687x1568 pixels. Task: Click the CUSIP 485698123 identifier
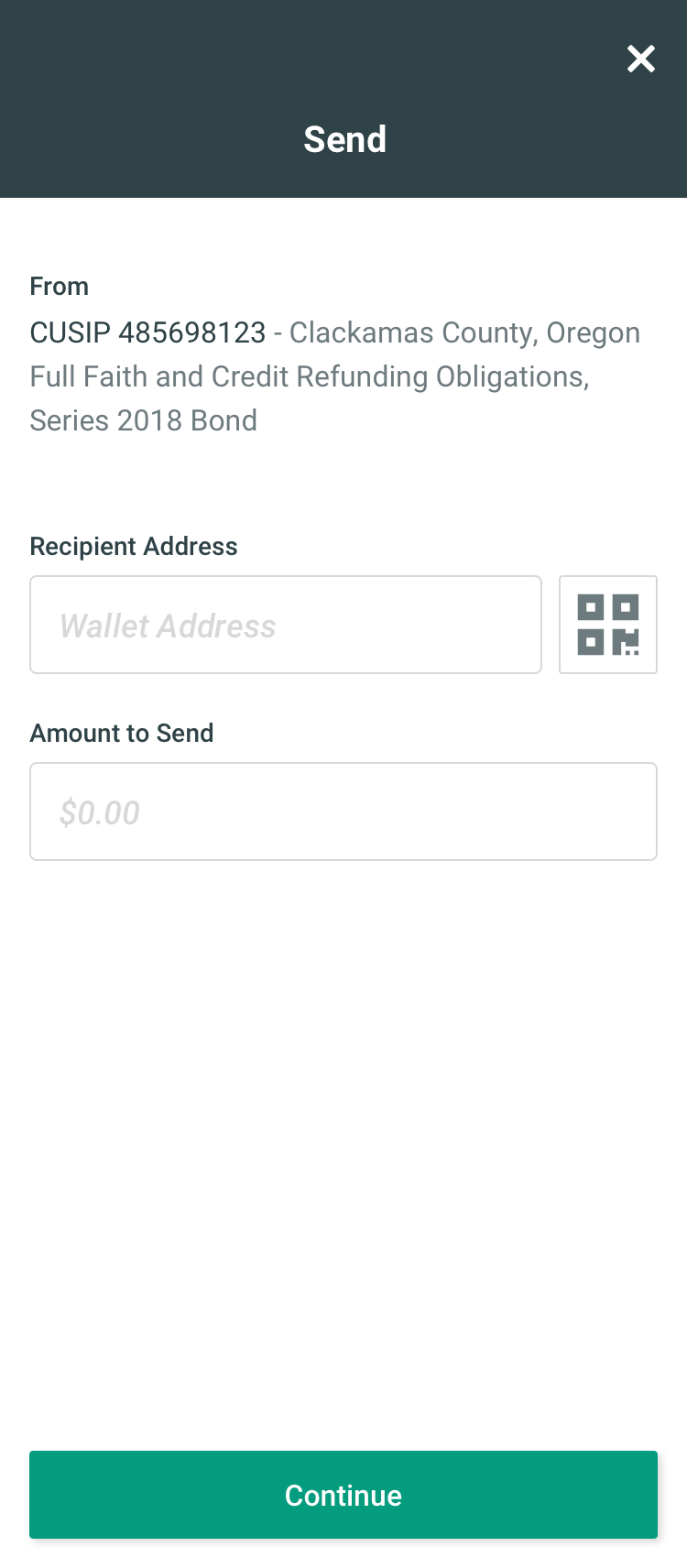coord(147,332)
